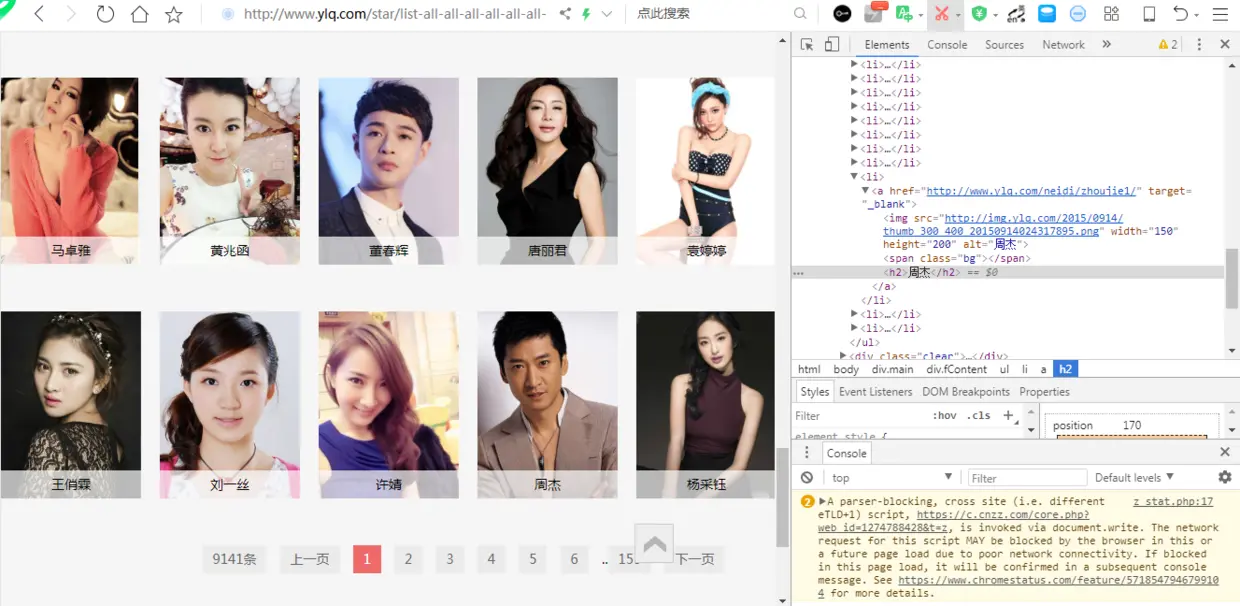Switch to the Sources tab

pyautogui.click(x=1004, y=44)
